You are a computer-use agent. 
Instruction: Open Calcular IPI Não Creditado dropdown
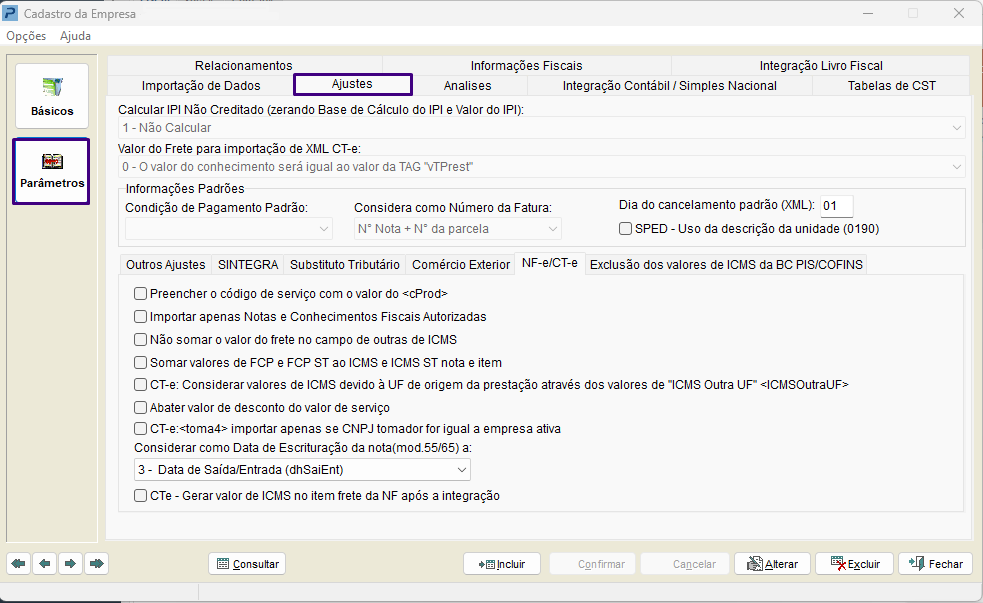click(542, 128)
